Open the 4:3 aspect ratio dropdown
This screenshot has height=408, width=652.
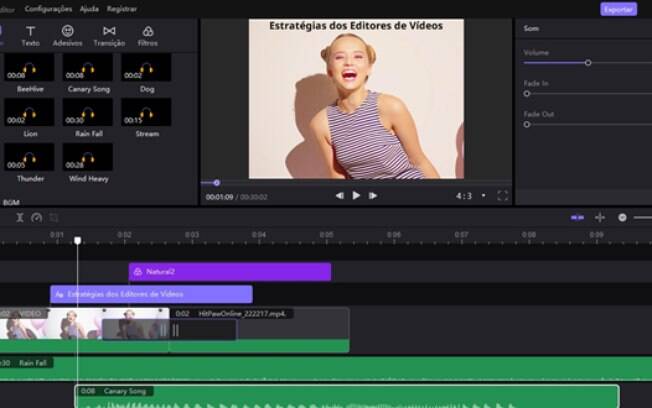pos(471,196)
